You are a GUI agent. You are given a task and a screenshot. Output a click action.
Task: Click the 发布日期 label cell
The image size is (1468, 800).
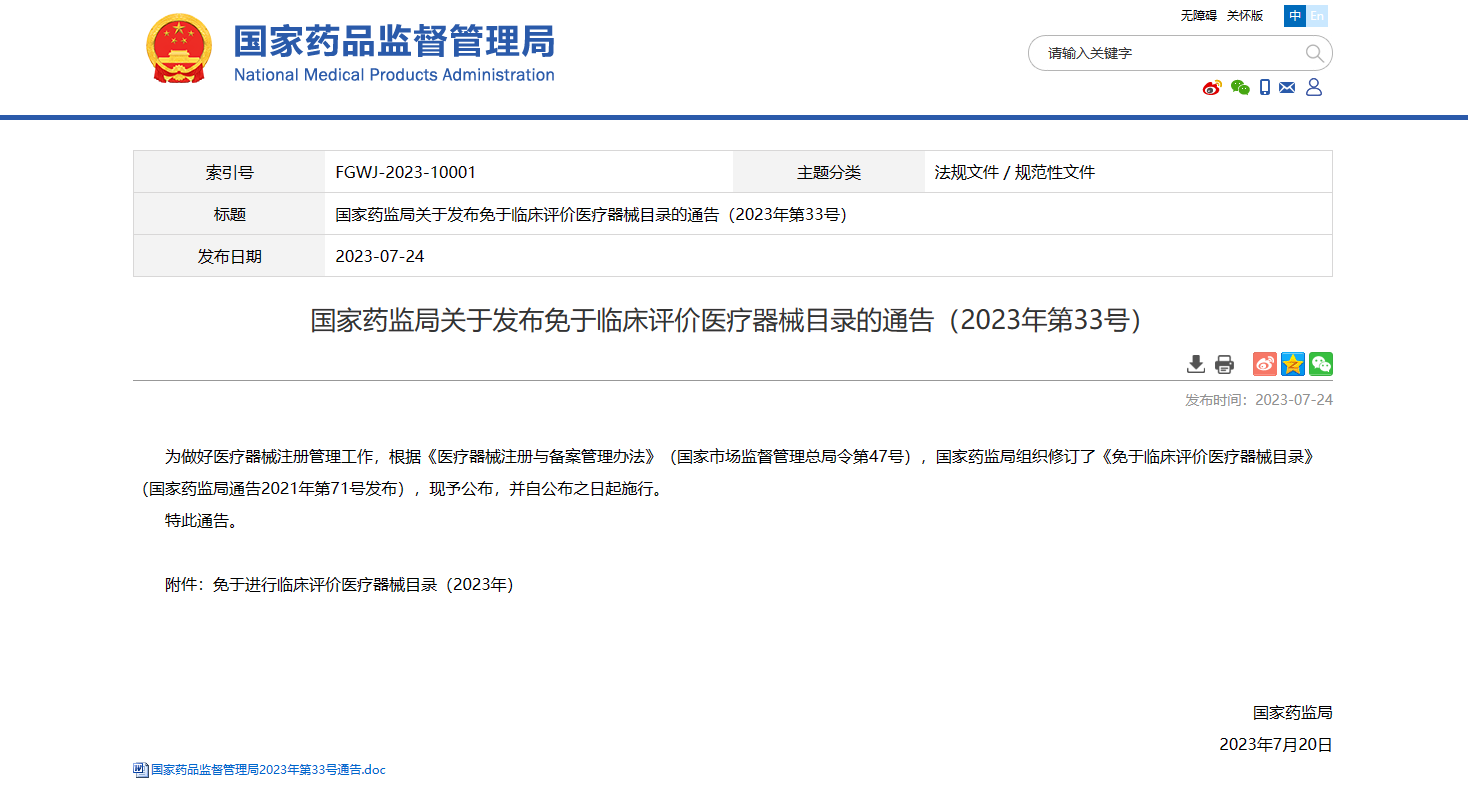tap(229, 256)
